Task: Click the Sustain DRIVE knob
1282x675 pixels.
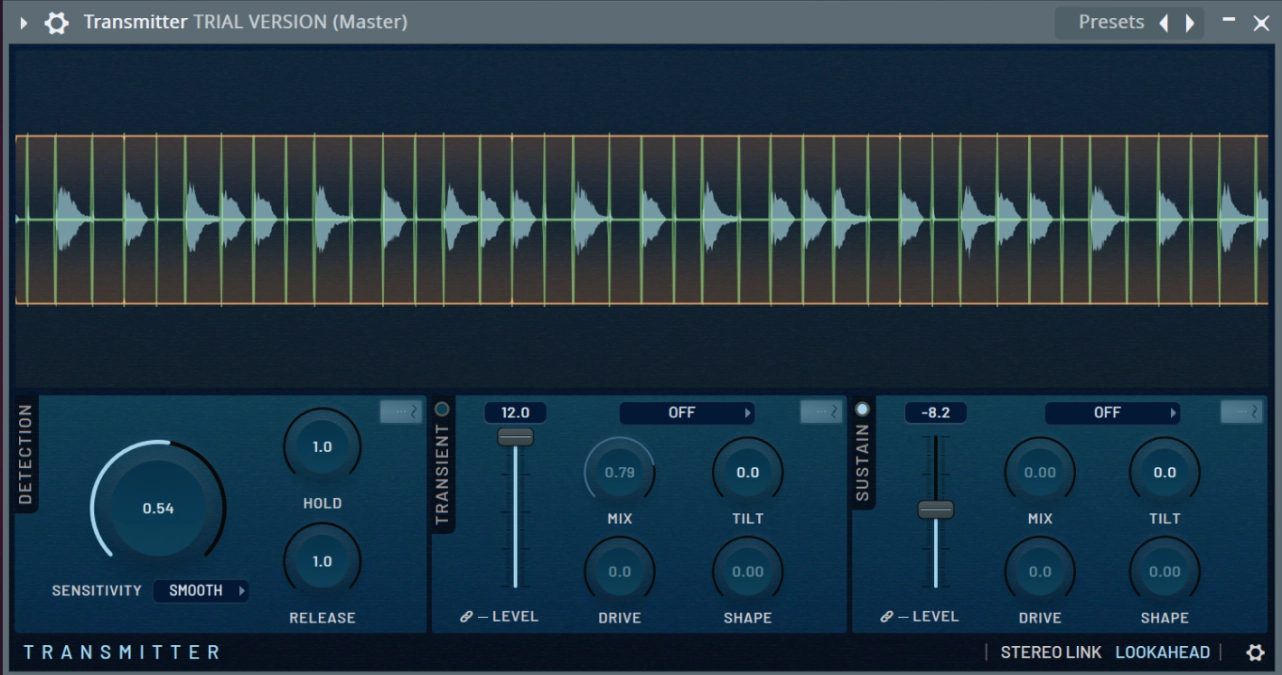Action: click(x=1040, y=572)
